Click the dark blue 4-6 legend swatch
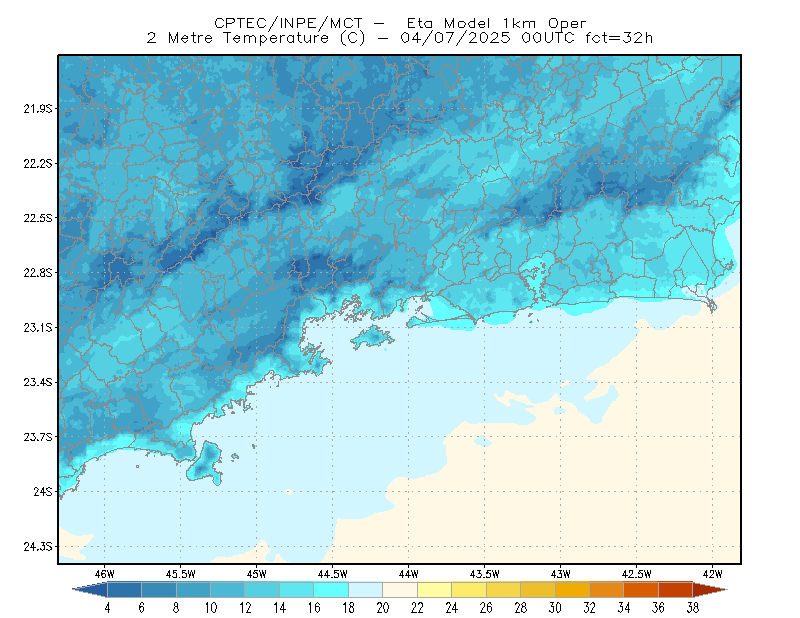The image size is (800, 618). (124, 589)
